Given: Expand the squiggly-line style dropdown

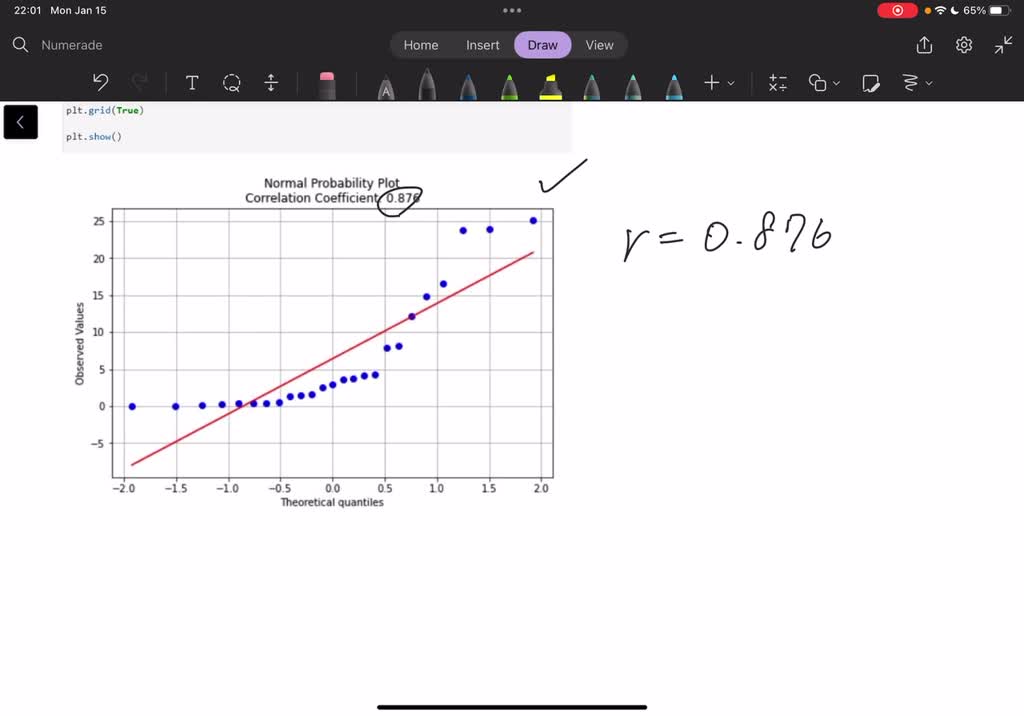Looking at the screenshot, I should pyautogui.click(x=917, y=83).
